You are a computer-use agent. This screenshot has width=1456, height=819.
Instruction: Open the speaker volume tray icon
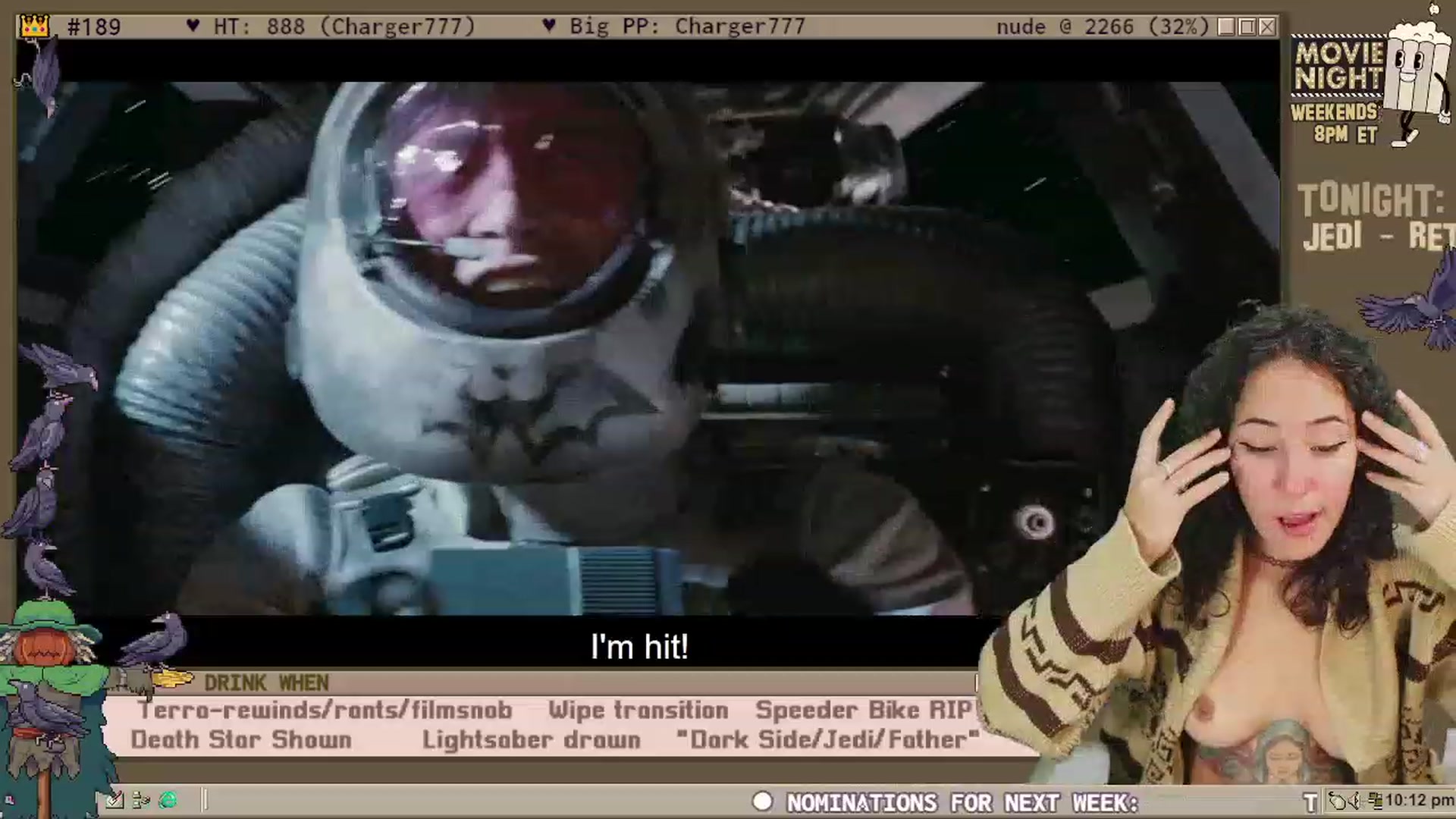point(1357,801)
